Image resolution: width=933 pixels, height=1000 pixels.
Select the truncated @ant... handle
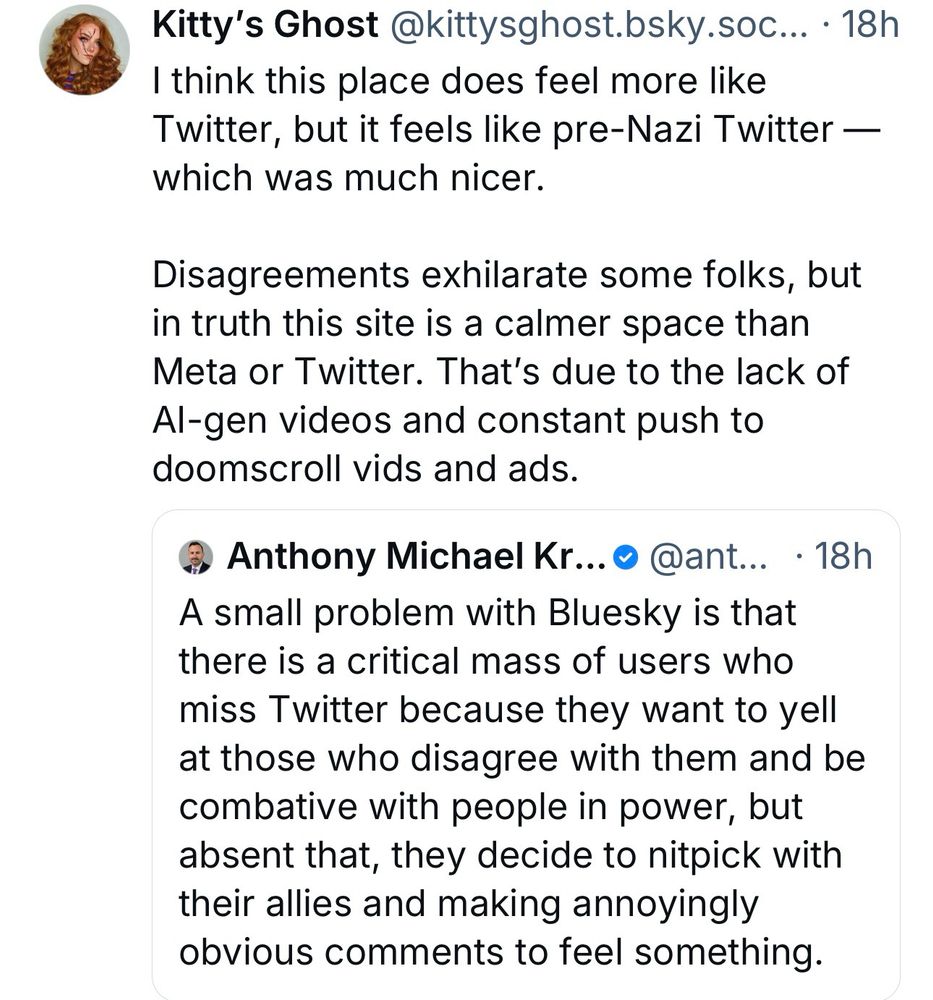(x=710, y=557)
